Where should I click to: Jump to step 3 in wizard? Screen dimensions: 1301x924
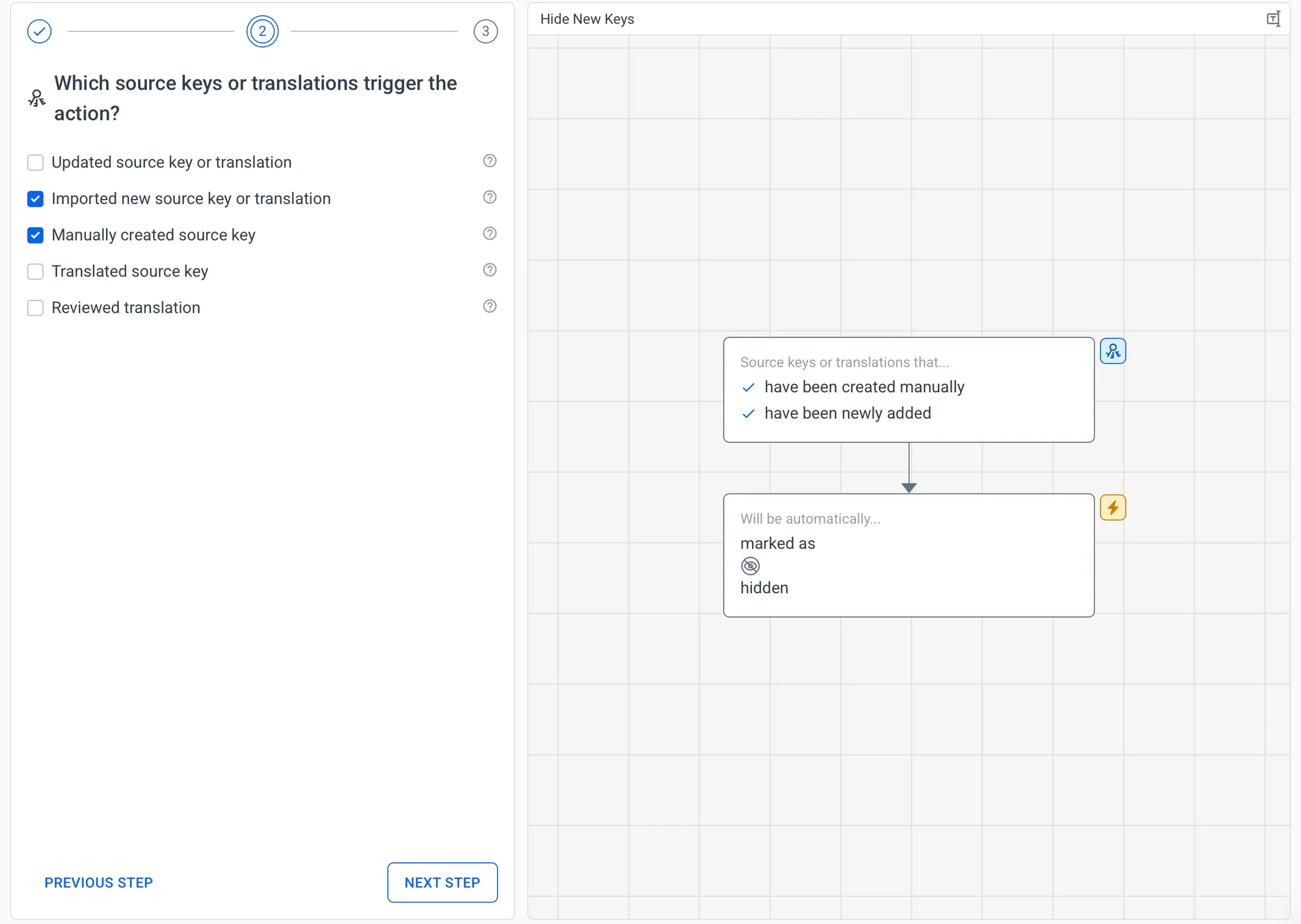click(x=485, y=31)
